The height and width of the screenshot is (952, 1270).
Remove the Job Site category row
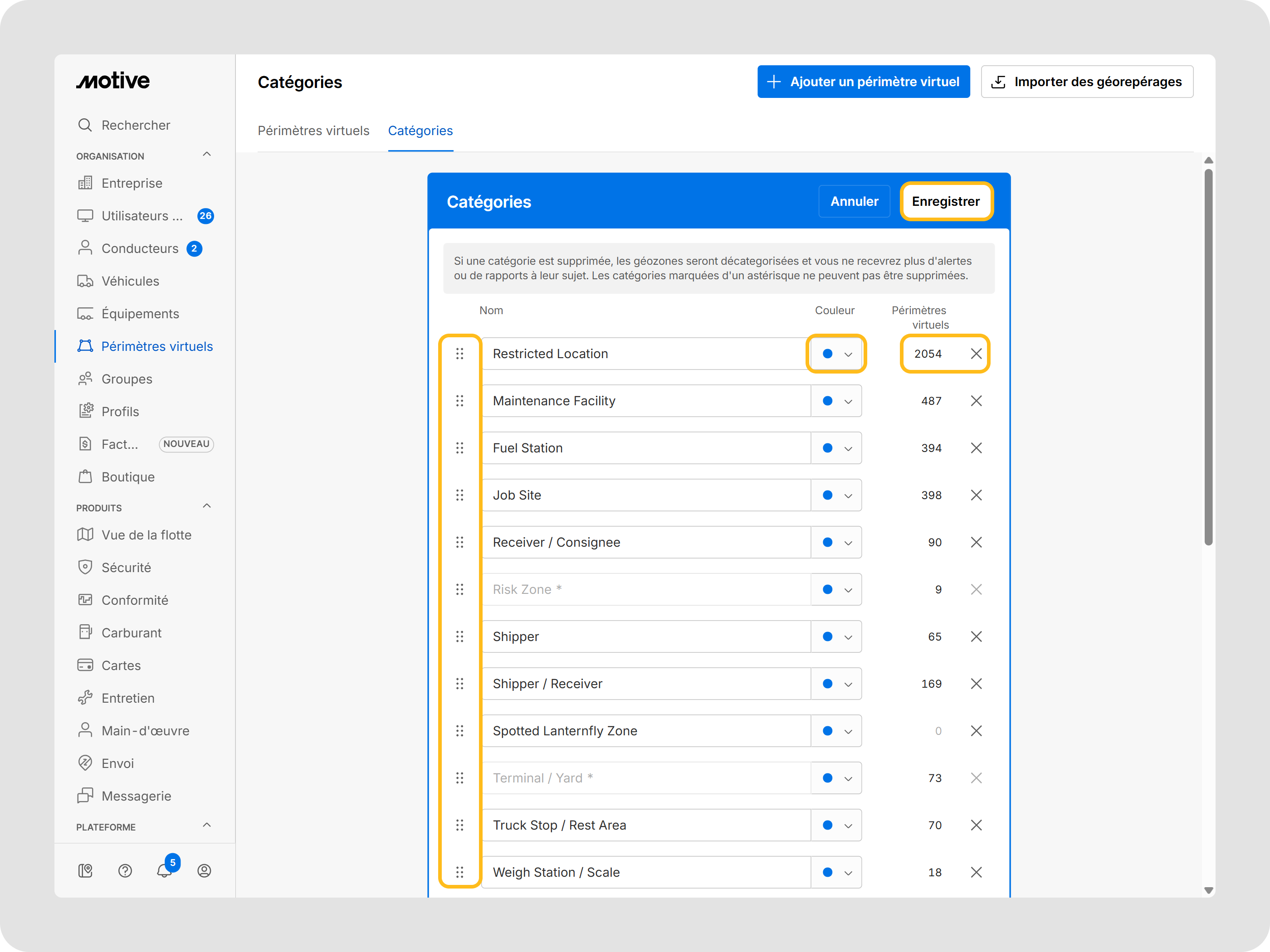(976, 495)
